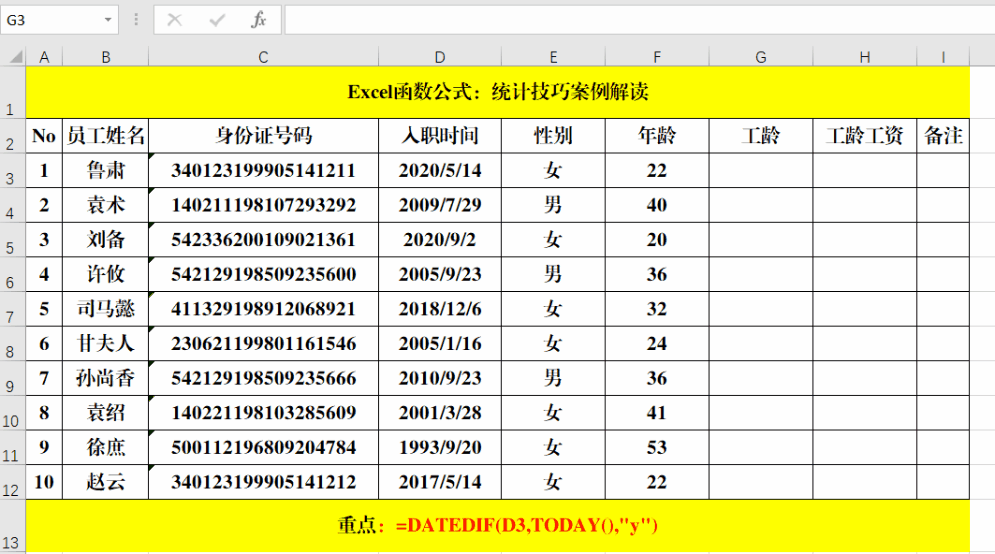This screenshot has width=995, height=554.
Task: Click the formula bar options dots handle
Action: pyautogui.click(x=136, y=20)
